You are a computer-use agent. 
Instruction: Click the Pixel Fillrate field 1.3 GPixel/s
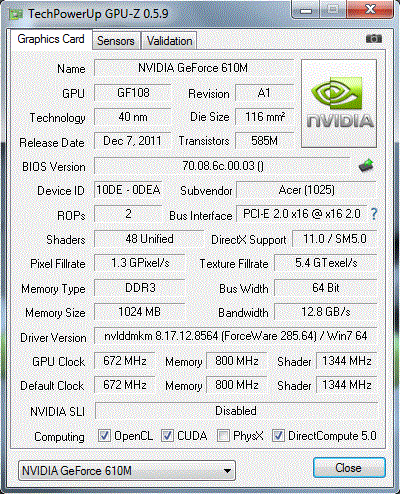(x=140, y=263)
